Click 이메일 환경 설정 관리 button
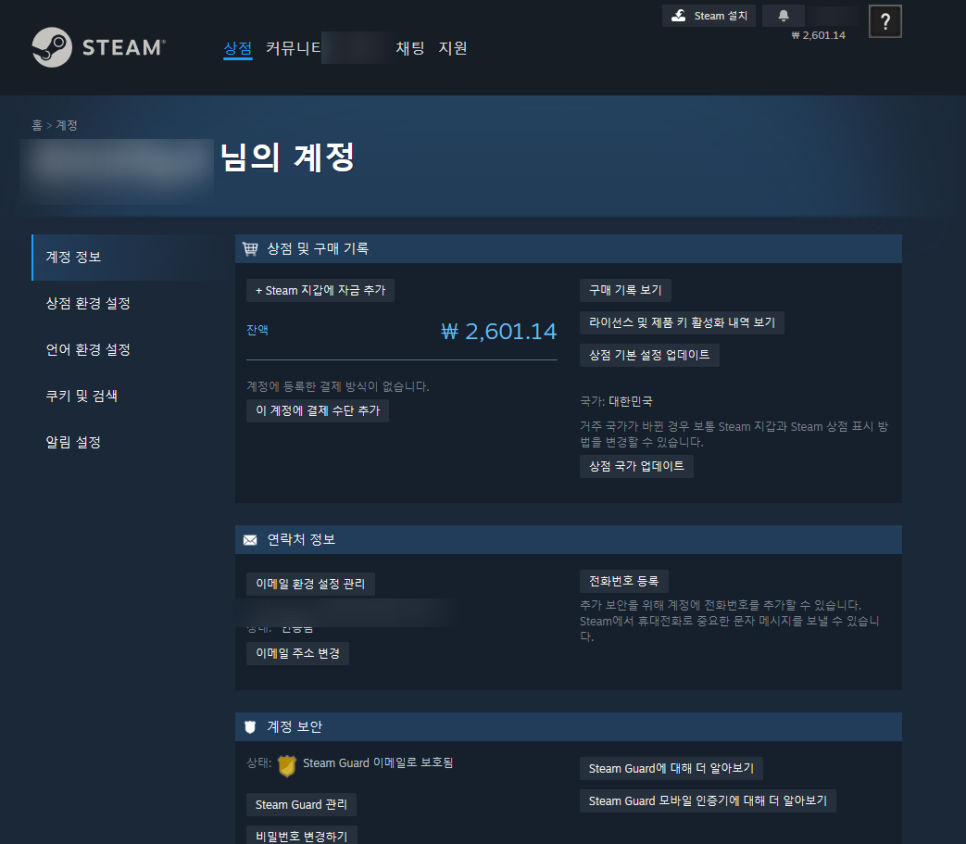The image size is (966, 844). coord(310,584)
